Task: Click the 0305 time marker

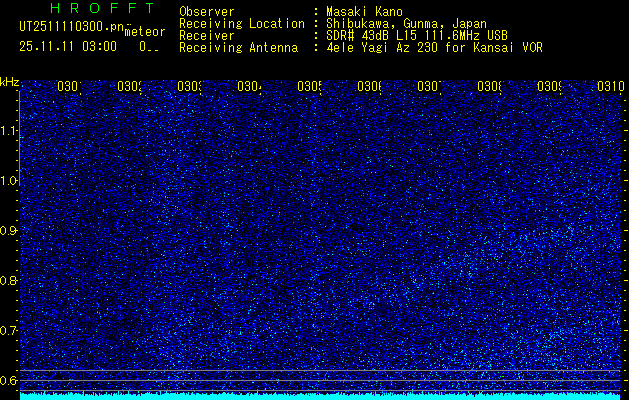Action: tap(309, 86)
